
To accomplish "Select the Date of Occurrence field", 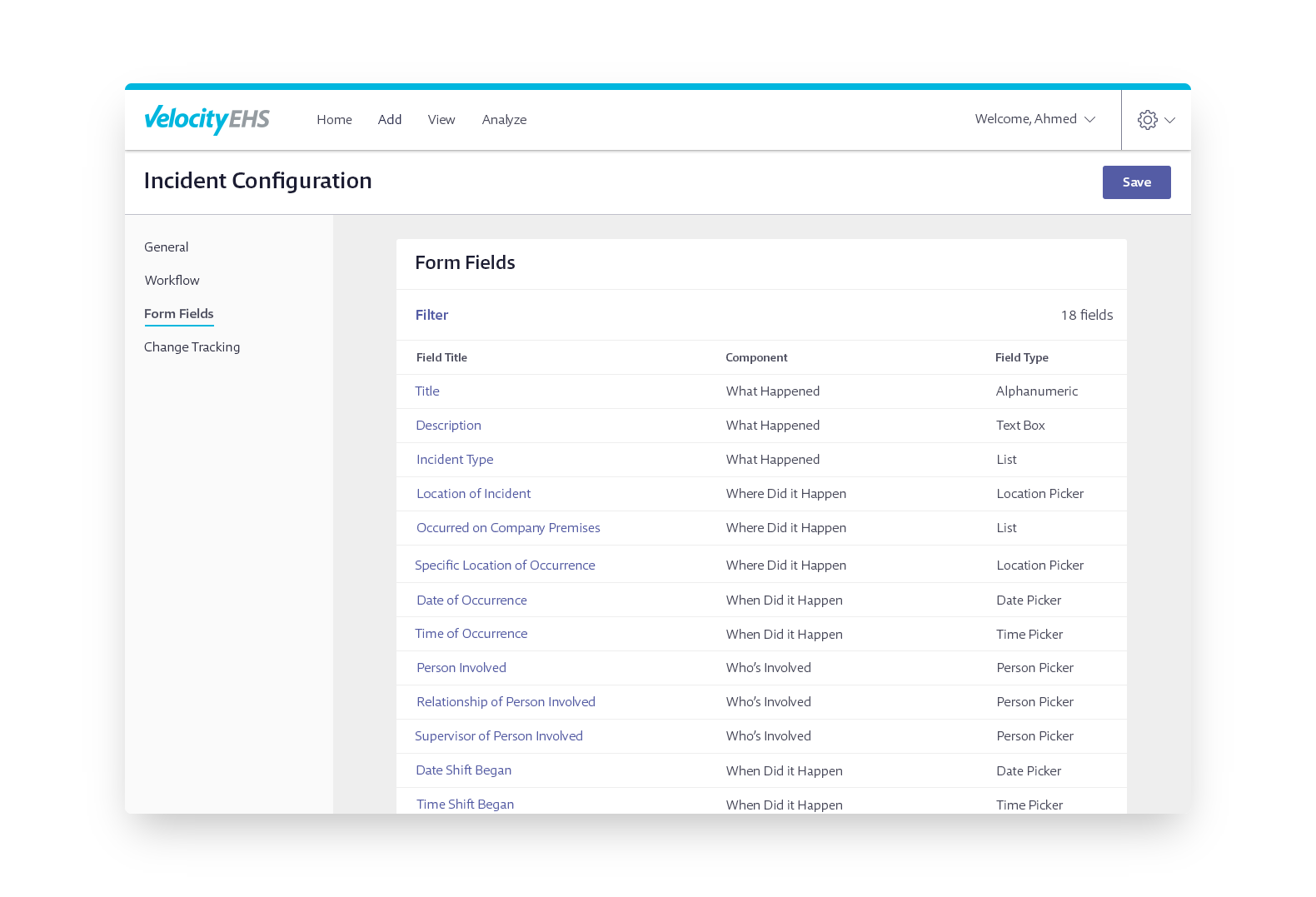I will click(x=471, y=600).
